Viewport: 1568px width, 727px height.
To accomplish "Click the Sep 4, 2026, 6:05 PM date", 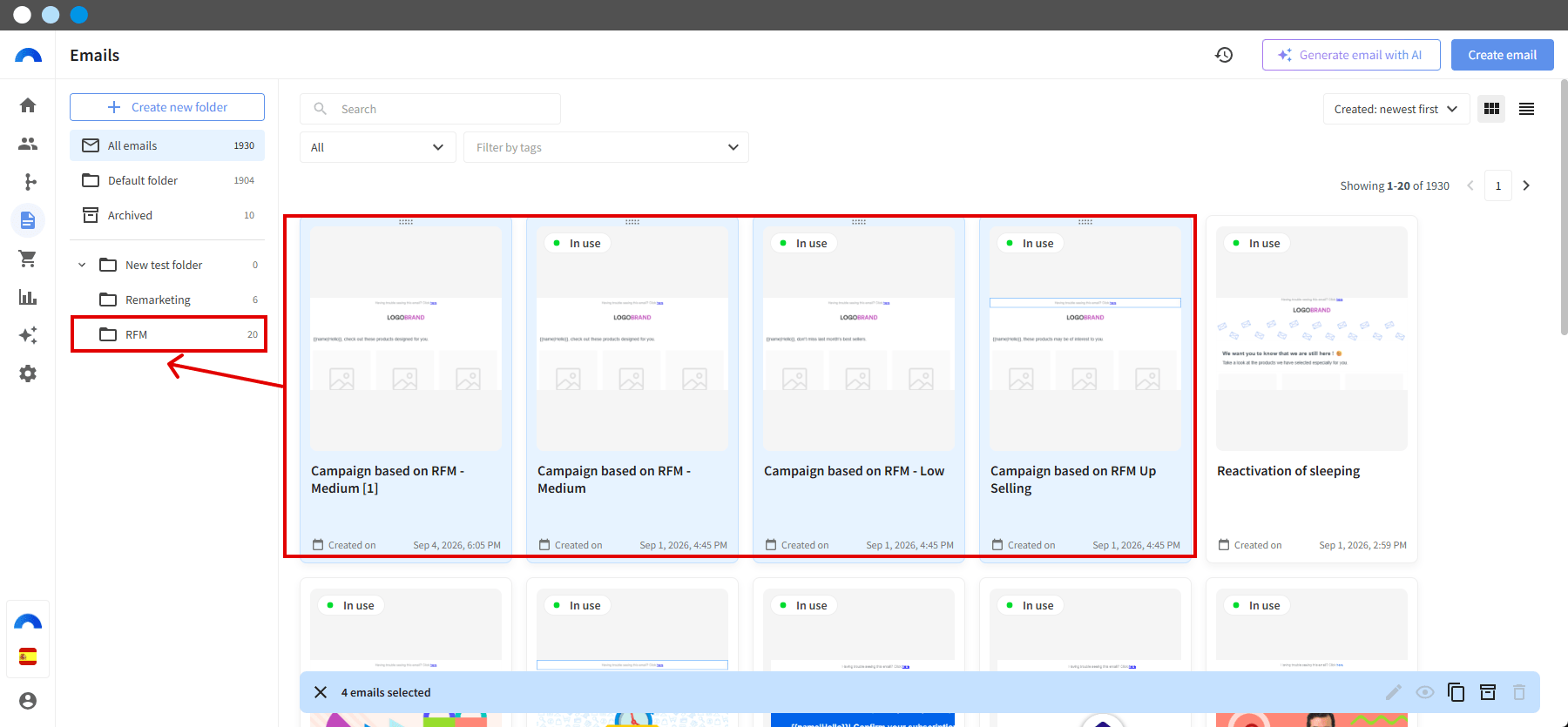I will coord(456,545).
